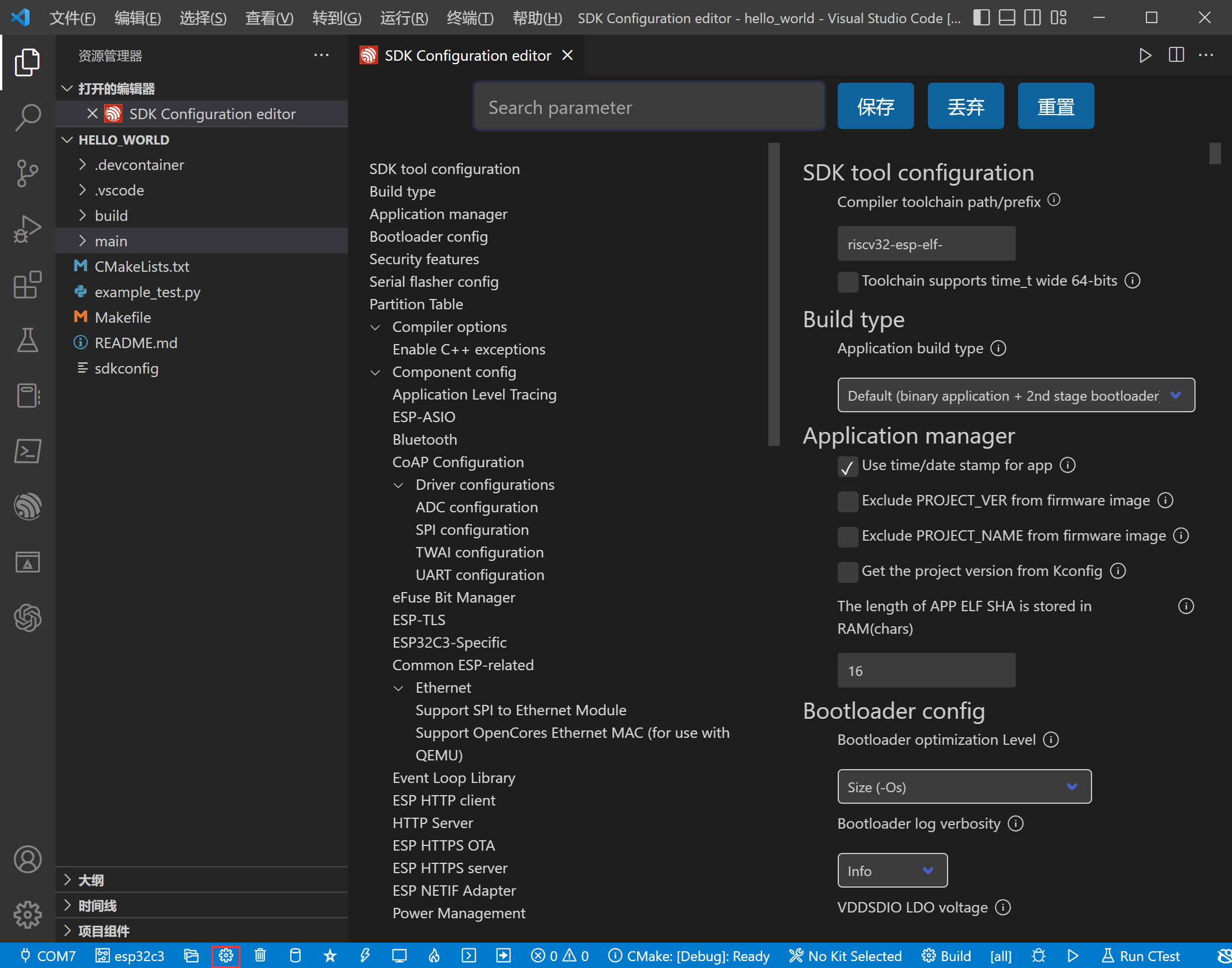Click the 丢弃 discard button
This screenshot has height=968, width=1232.
[x=965, y=106]
